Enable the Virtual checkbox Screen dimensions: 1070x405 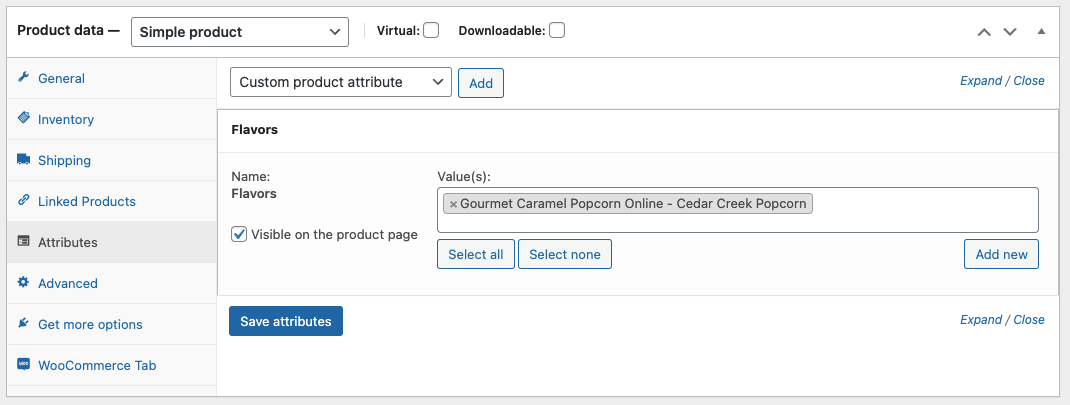point(431,31)
